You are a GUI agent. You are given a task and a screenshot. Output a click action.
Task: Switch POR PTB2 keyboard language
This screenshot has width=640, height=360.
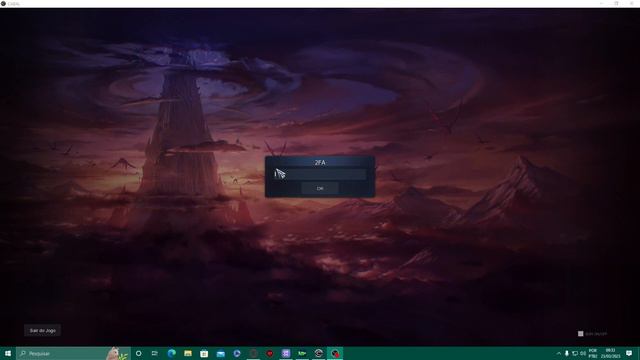pyautogui.click(x=593, y=353)
